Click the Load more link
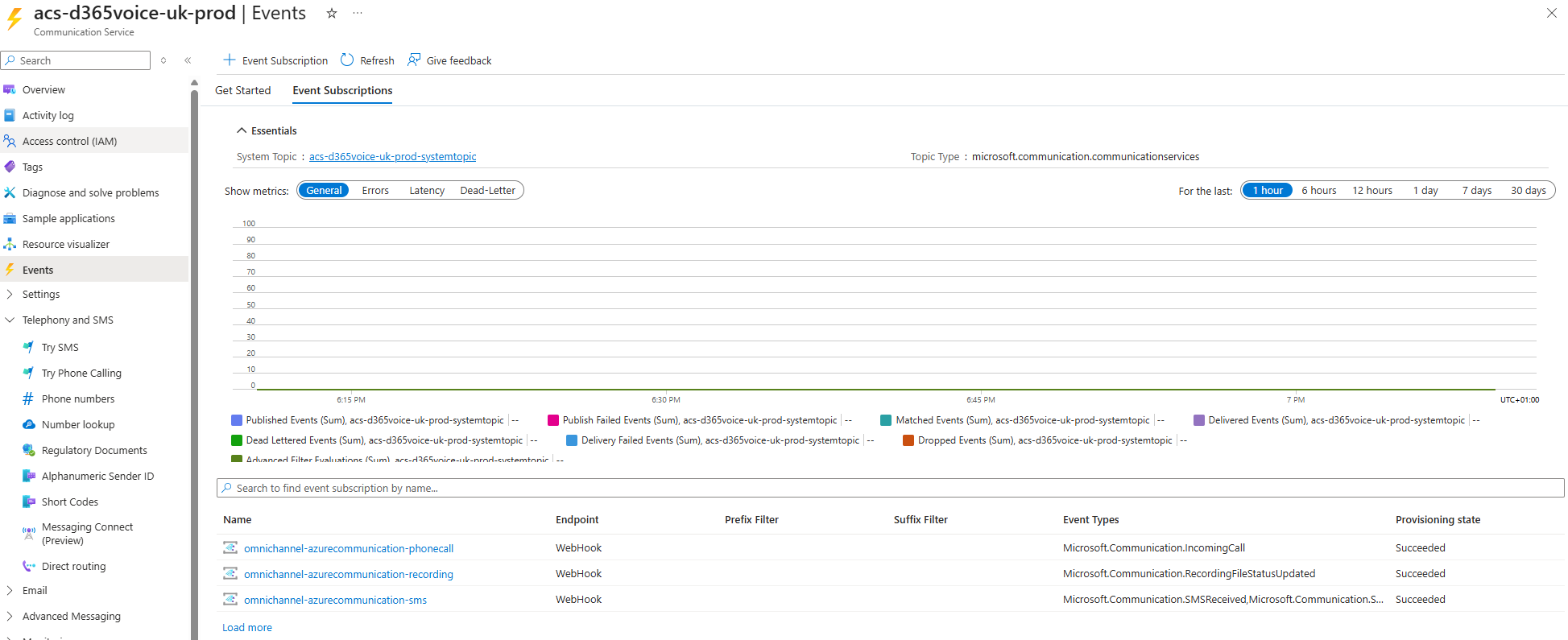This screenshot has width=1568, height=640. (x=247, y=628)
